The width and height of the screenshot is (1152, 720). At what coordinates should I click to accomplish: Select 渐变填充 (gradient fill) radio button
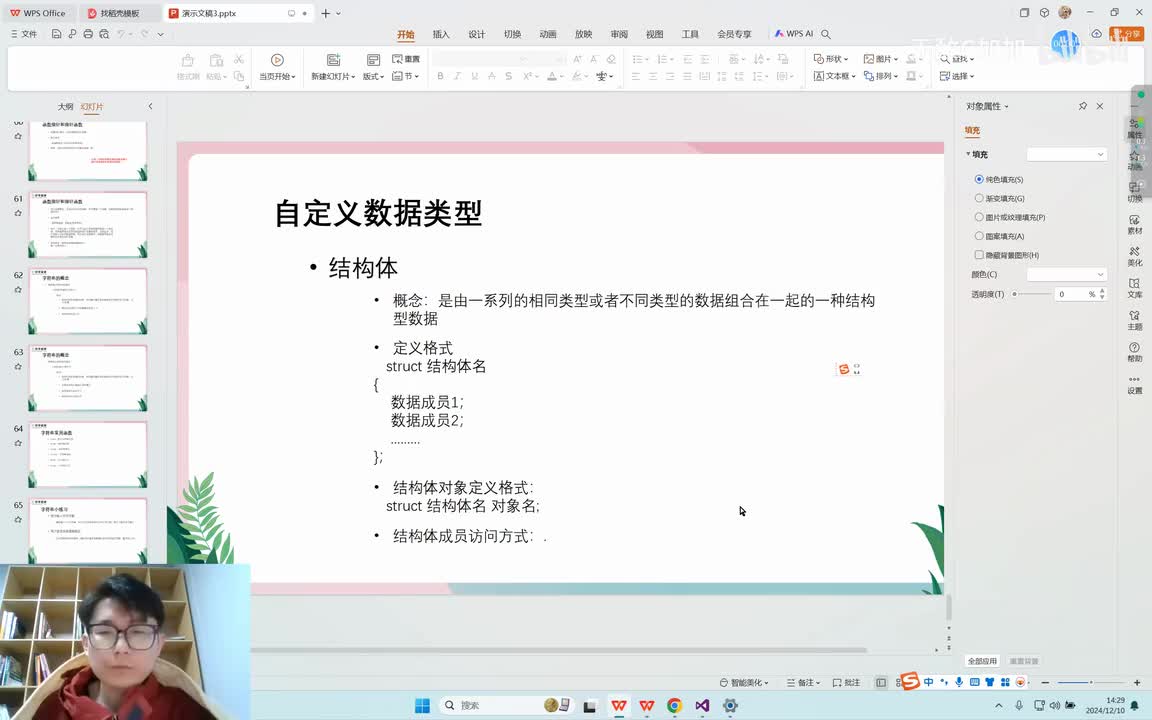coord(979,198)
